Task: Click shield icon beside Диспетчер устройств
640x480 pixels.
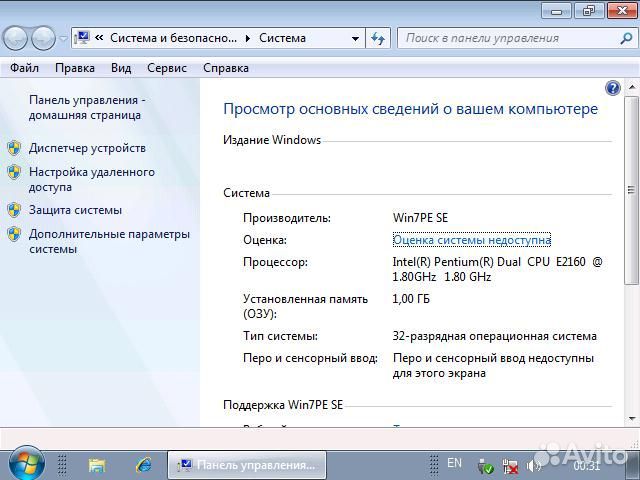Action: (14, 148)
